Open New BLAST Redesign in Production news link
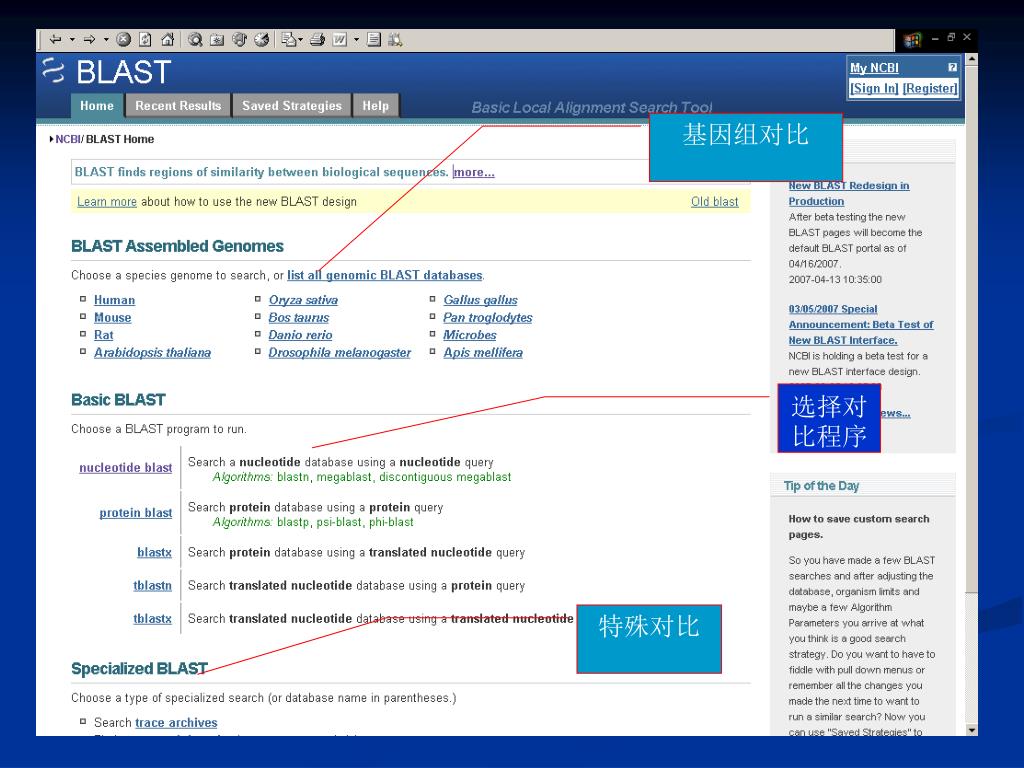The height and width of the screenshot is (768, 1024). tap(849, 193)
